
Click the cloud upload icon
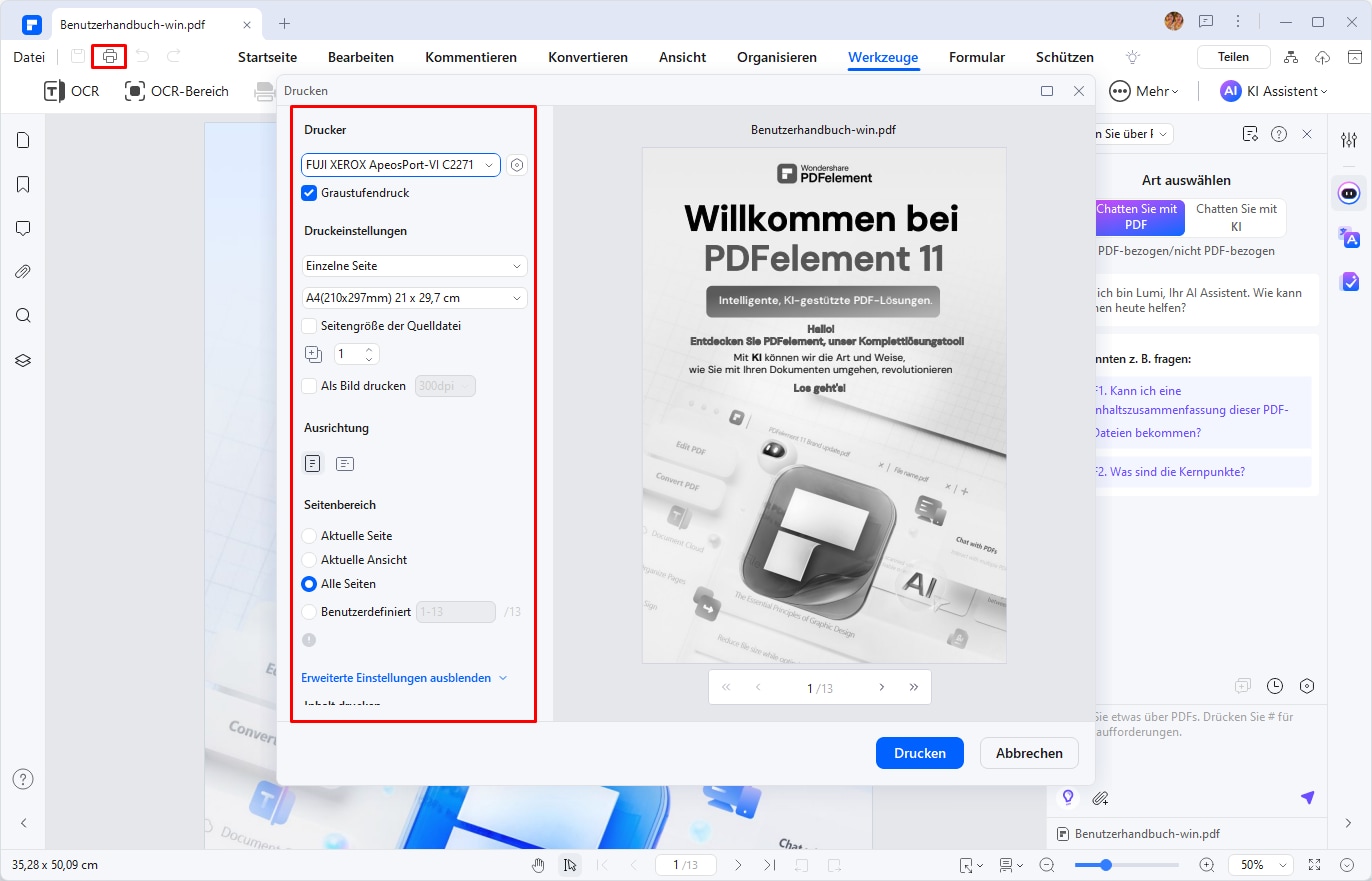point(1322,57)
